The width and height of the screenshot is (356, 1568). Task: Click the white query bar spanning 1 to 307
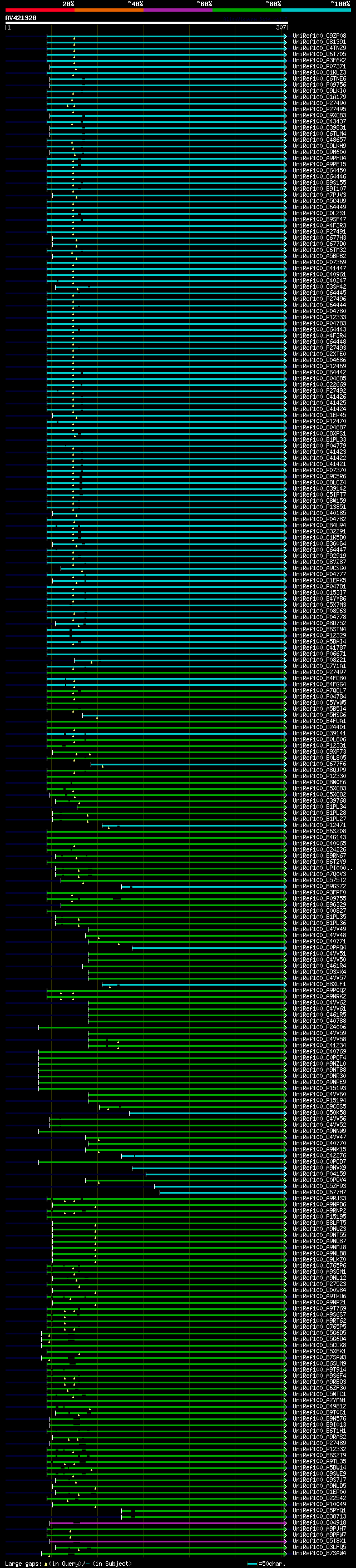coord(146,23)
